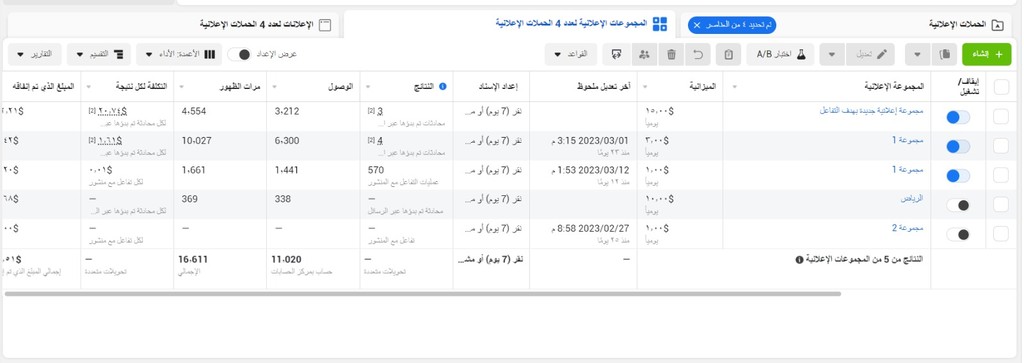Open the مجموعة 2 ad set link
This screenshot has height=363, width=1024.
(907, 229)
